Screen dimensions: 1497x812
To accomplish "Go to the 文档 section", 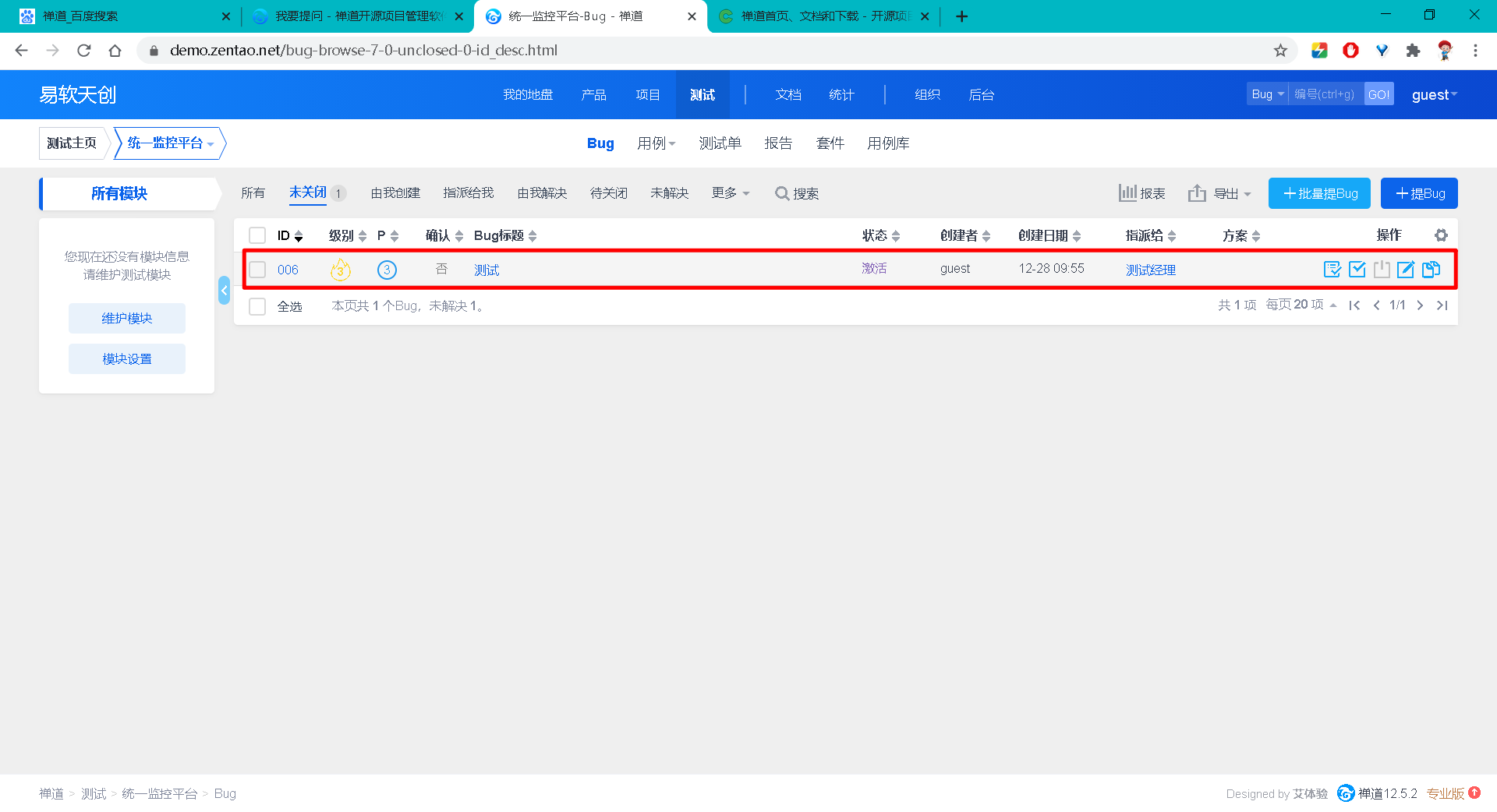I will tap(788, 95).
